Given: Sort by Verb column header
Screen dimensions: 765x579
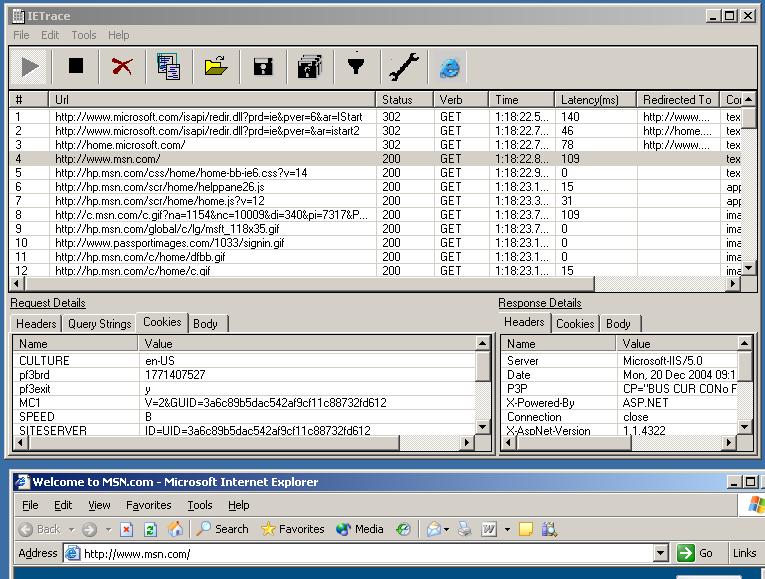Looking at the screenshot, I should pyautogui.click(x=461, y=100).
